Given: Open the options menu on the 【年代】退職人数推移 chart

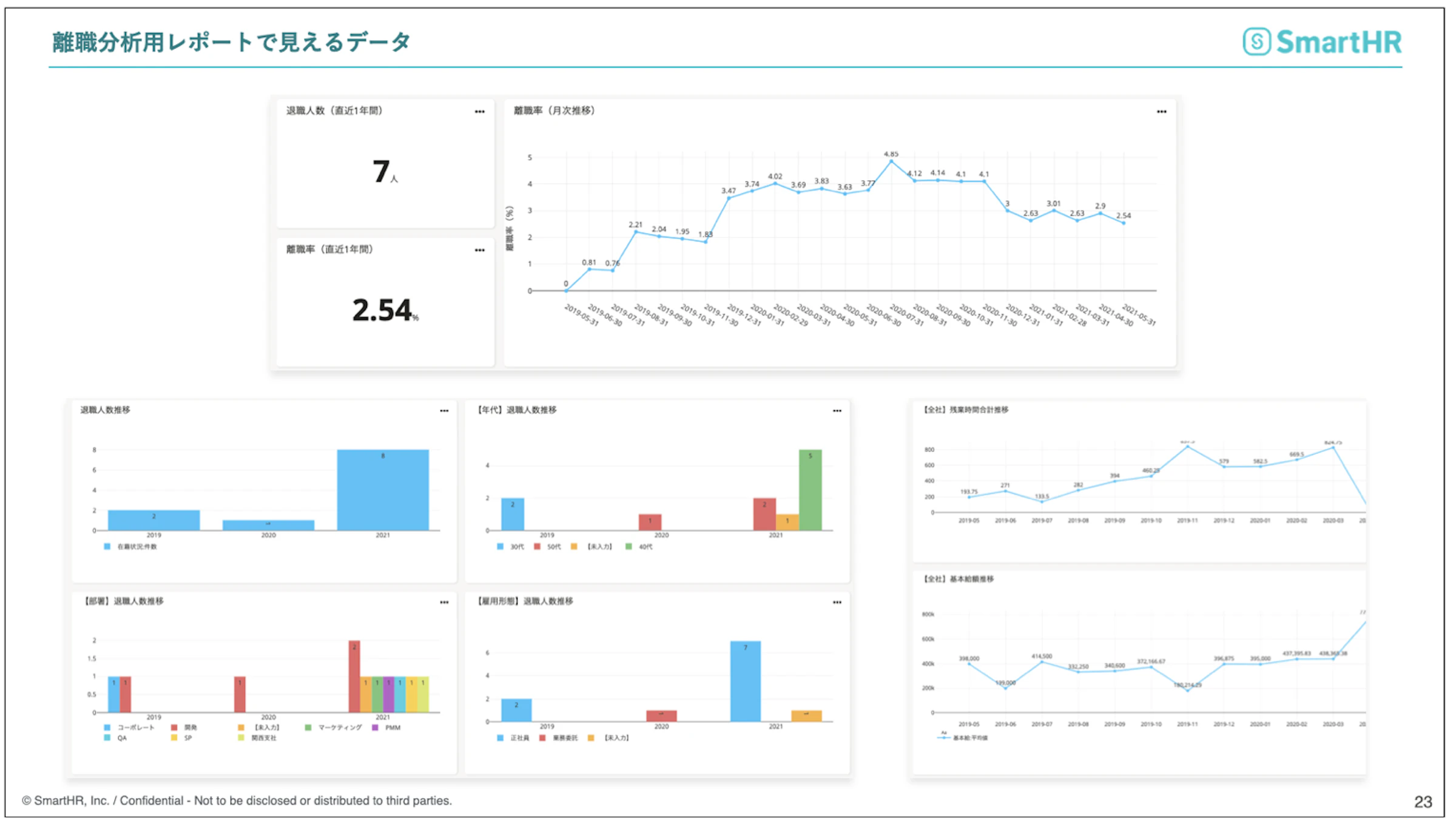Looking at the screenshot, I should [x=837, y=411].
